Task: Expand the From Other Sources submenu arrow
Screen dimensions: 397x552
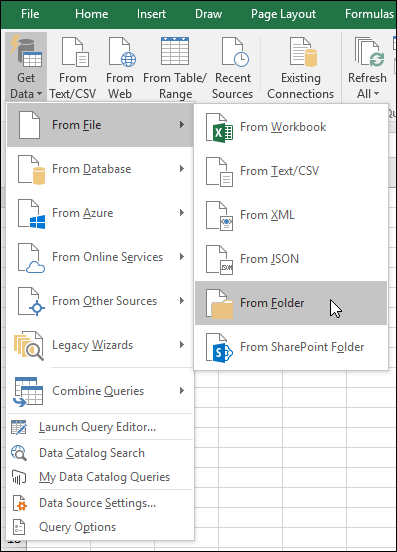Action: [x=182, y=301]
